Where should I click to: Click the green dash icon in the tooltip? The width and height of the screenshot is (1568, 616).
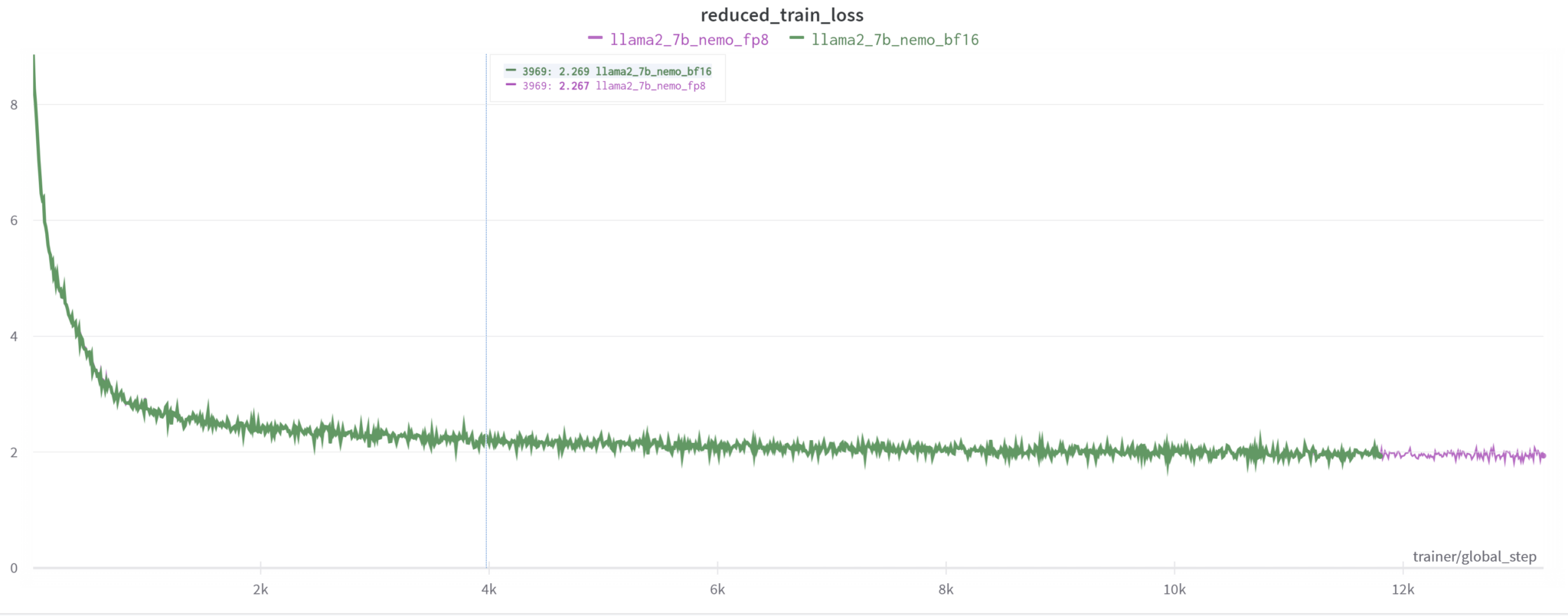point(511,70)
